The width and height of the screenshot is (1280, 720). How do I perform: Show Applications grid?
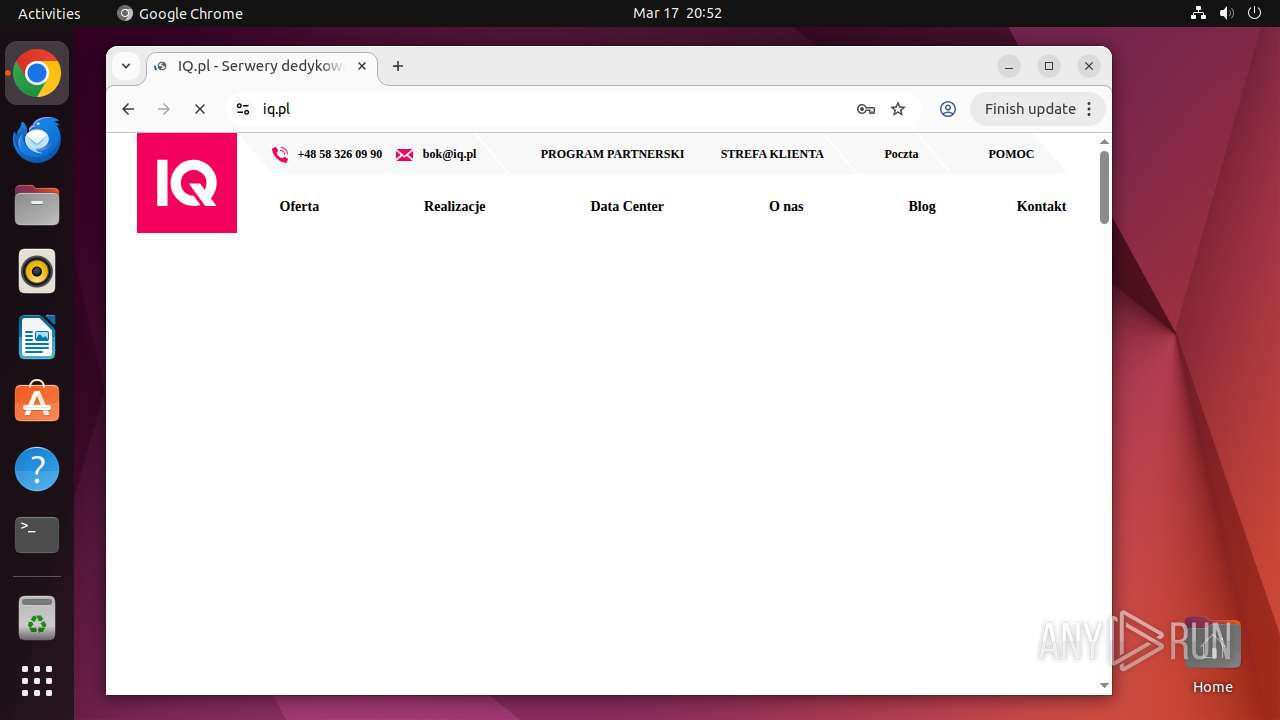[x=37, y=681]
